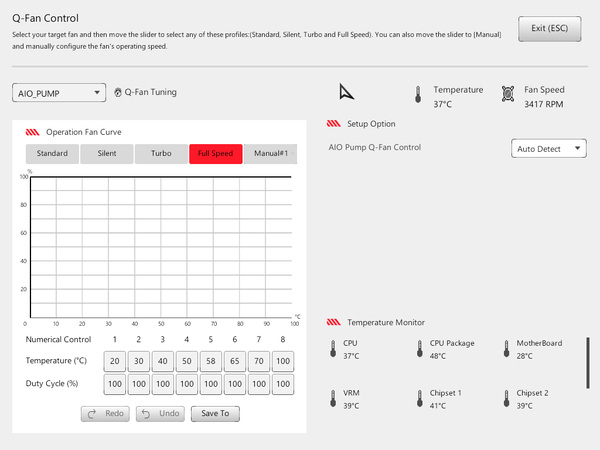Select the Full Speed profile
The width and height of the screenshot is (600, 450).
click(215, 154)
